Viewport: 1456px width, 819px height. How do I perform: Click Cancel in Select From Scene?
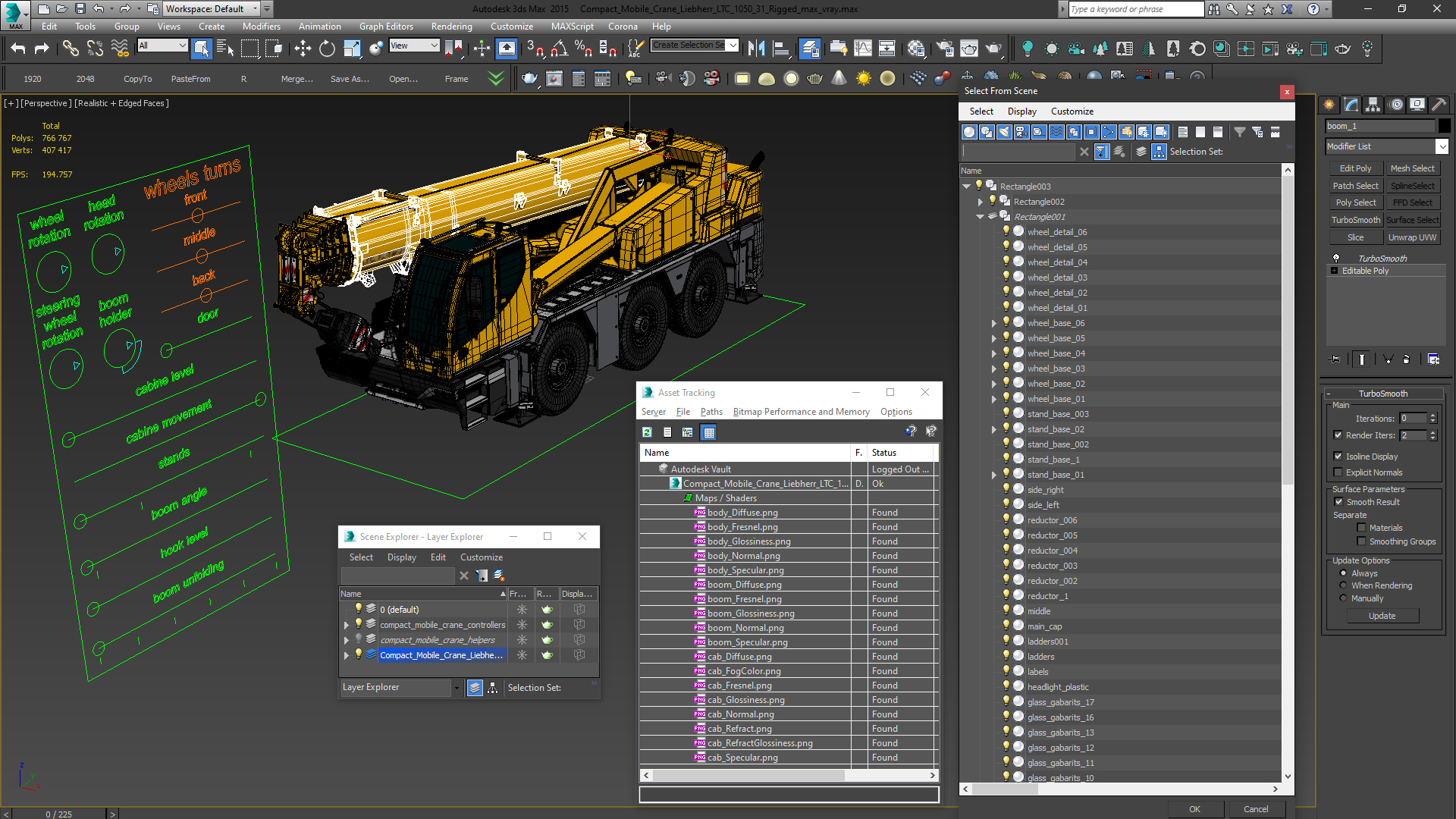1256,809
